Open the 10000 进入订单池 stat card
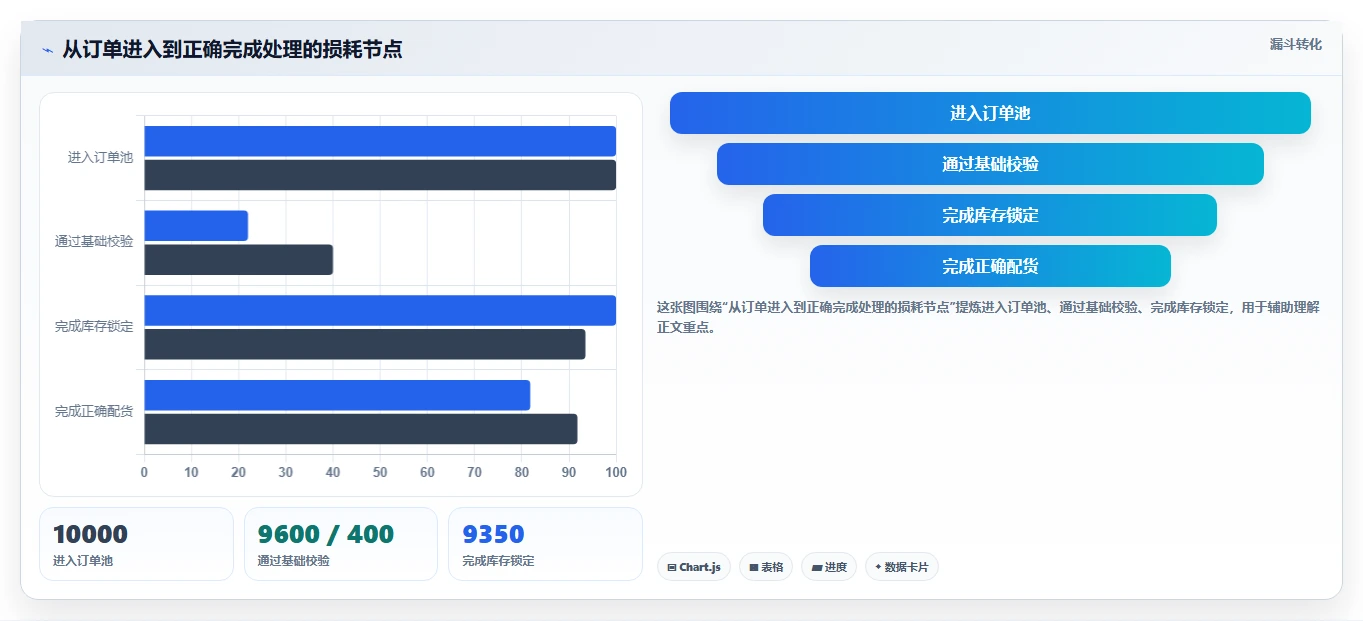 [136, 544]
